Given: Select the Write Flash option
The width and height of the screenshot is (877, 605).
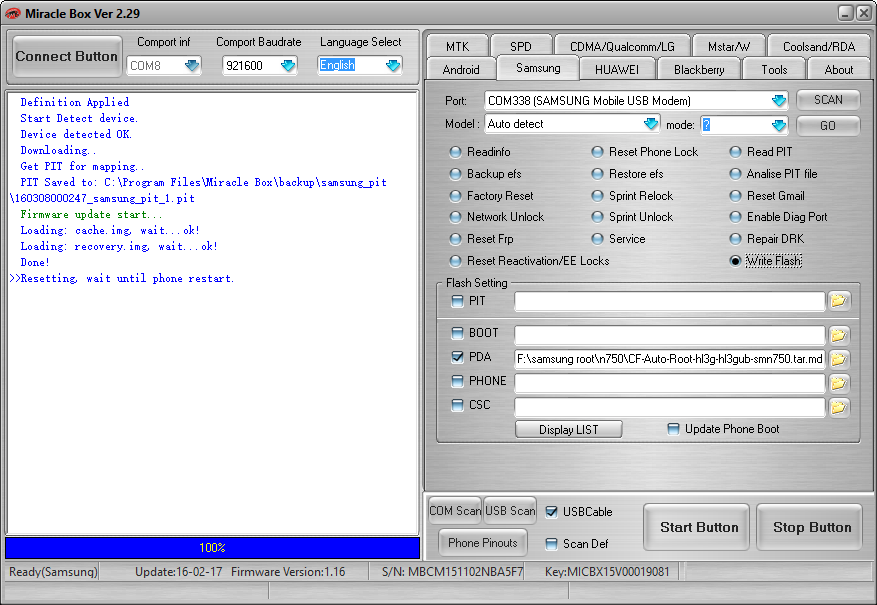Looking at the screenshot, I should 735,261.
